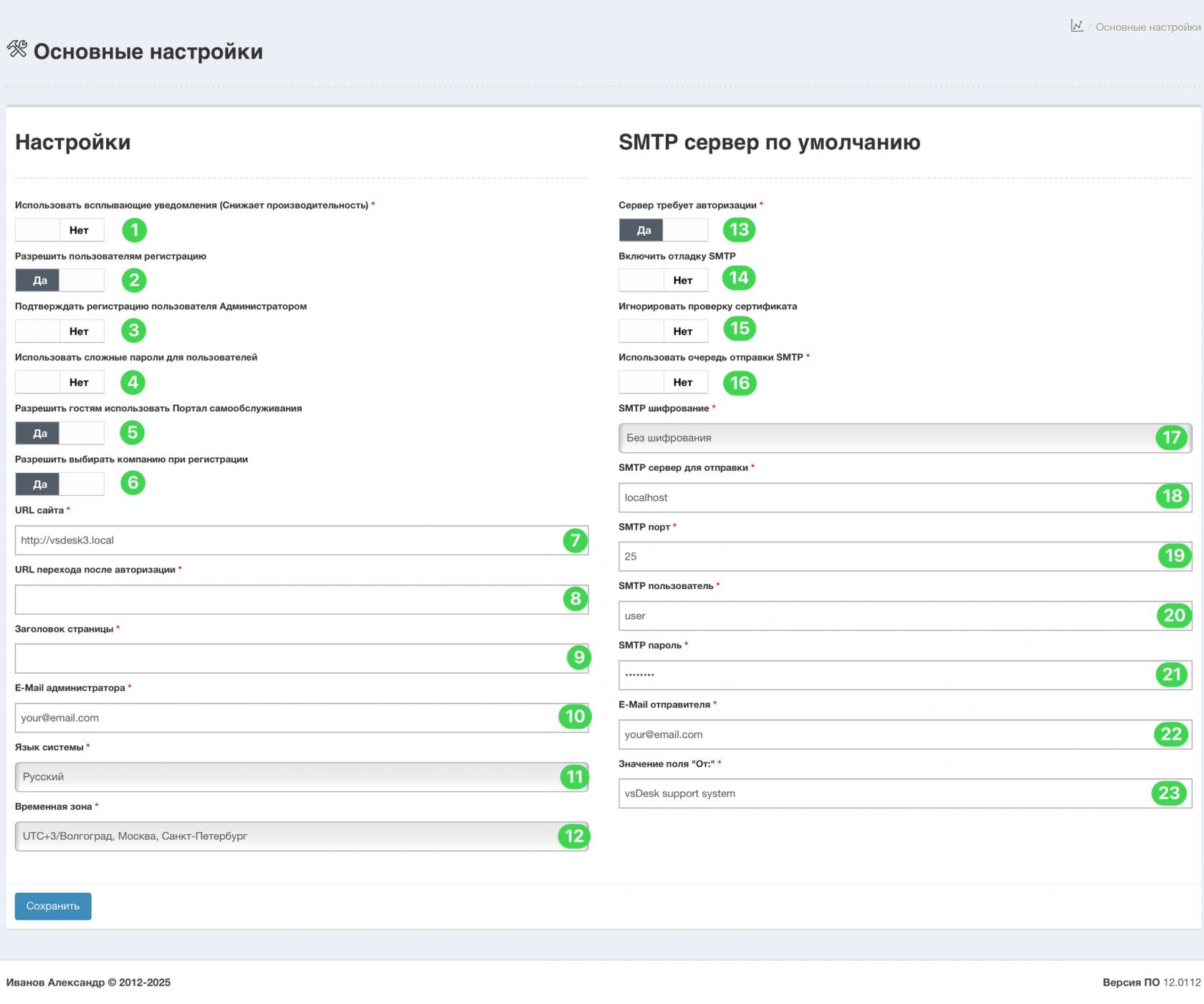1204x1004 pixels.
Task: Disable guest access to self-service portal
Action: pos(59,433)
